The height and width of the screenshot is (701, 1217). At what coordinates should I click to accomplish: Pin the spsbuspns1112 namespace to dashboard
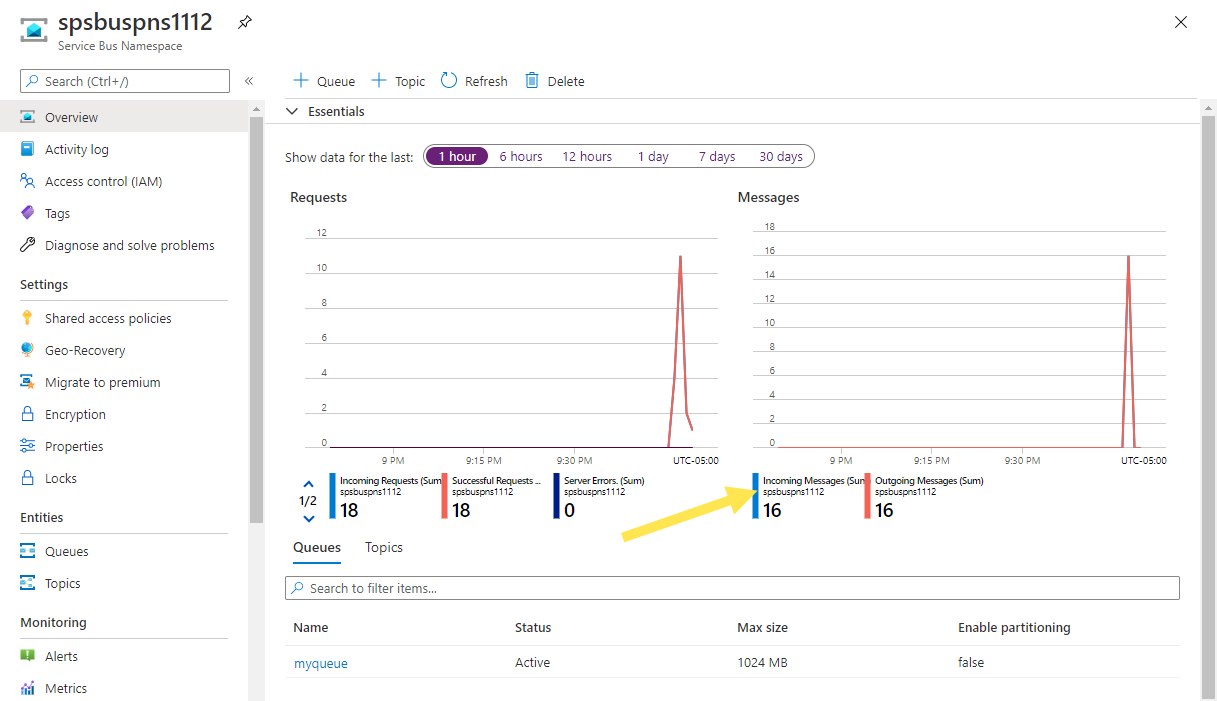(244, 22)
